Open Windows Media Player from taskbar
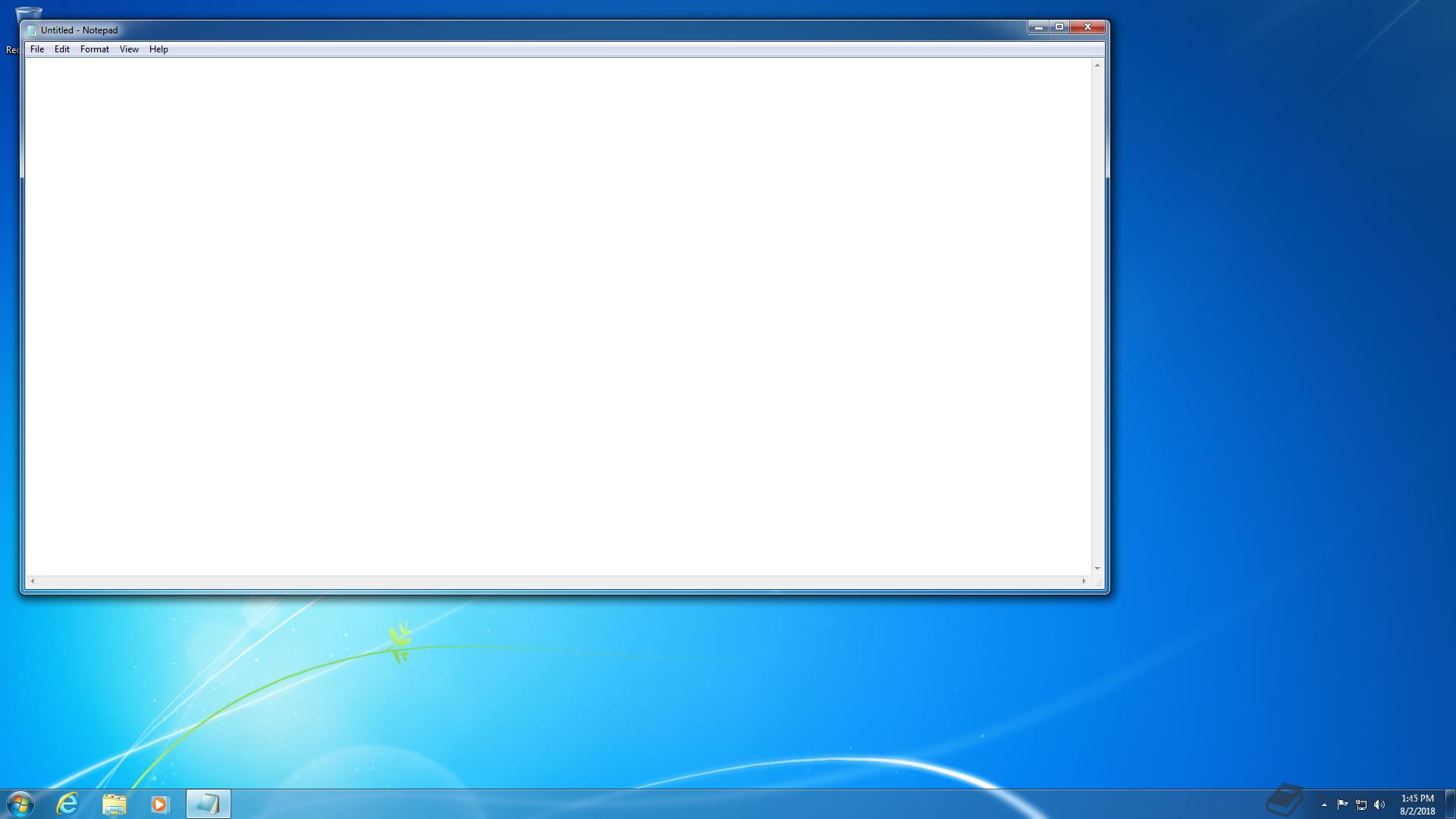The image size is (1456, 819). [x=159, y=804]
